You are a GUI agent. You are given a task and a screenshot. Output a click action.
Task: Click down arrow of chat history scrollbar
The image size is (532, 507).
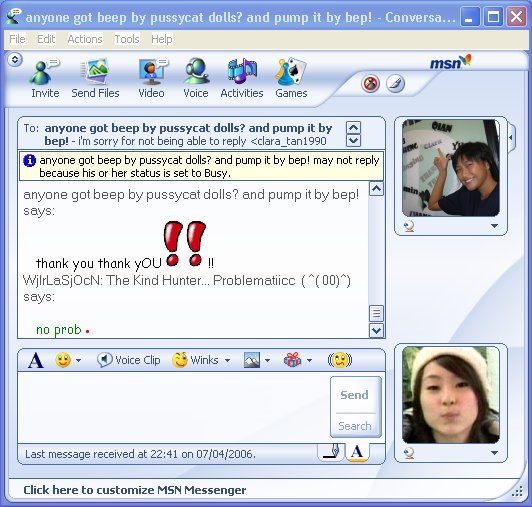376,330
